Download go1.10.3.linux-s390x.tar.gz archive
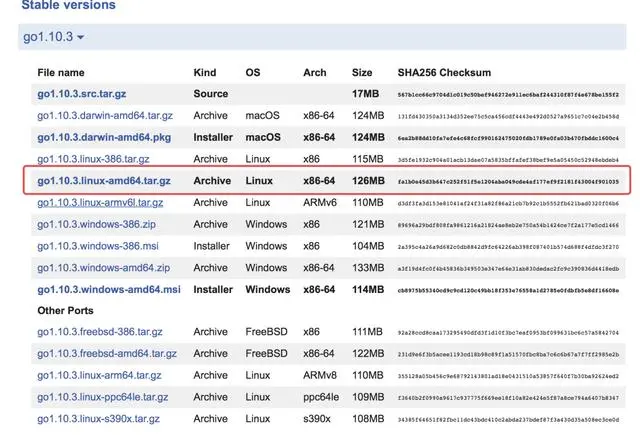Viewport: 640px width, 435px height. point(98,419)
